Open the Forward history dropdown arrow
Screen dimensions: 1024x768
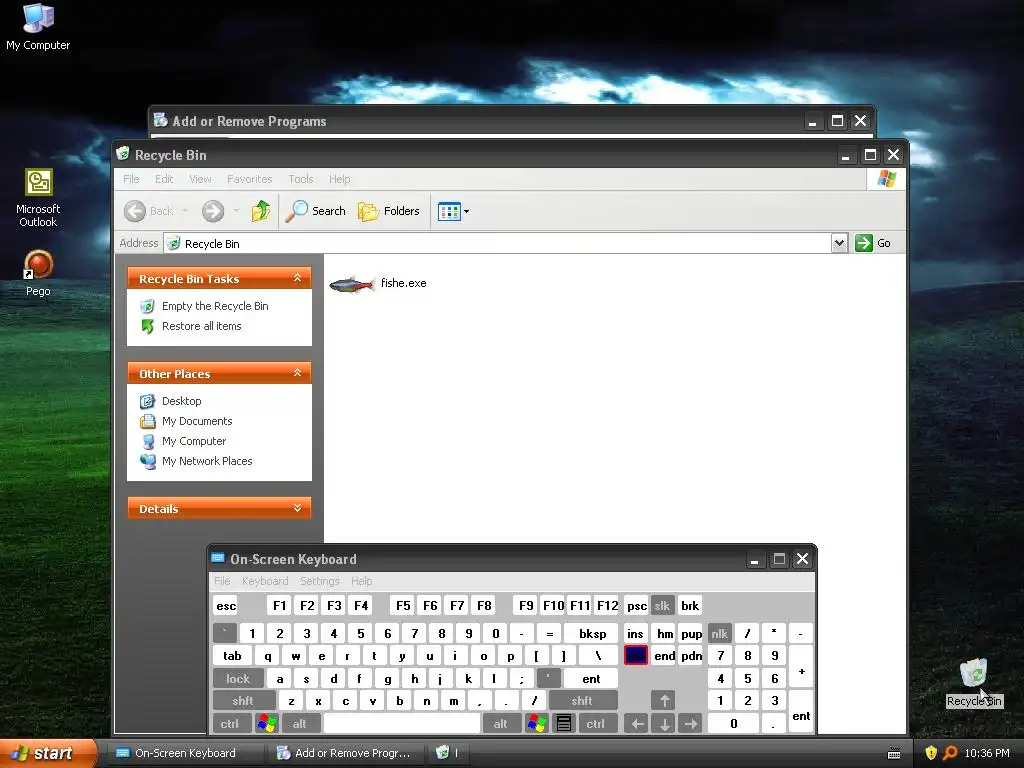point(236,211)
